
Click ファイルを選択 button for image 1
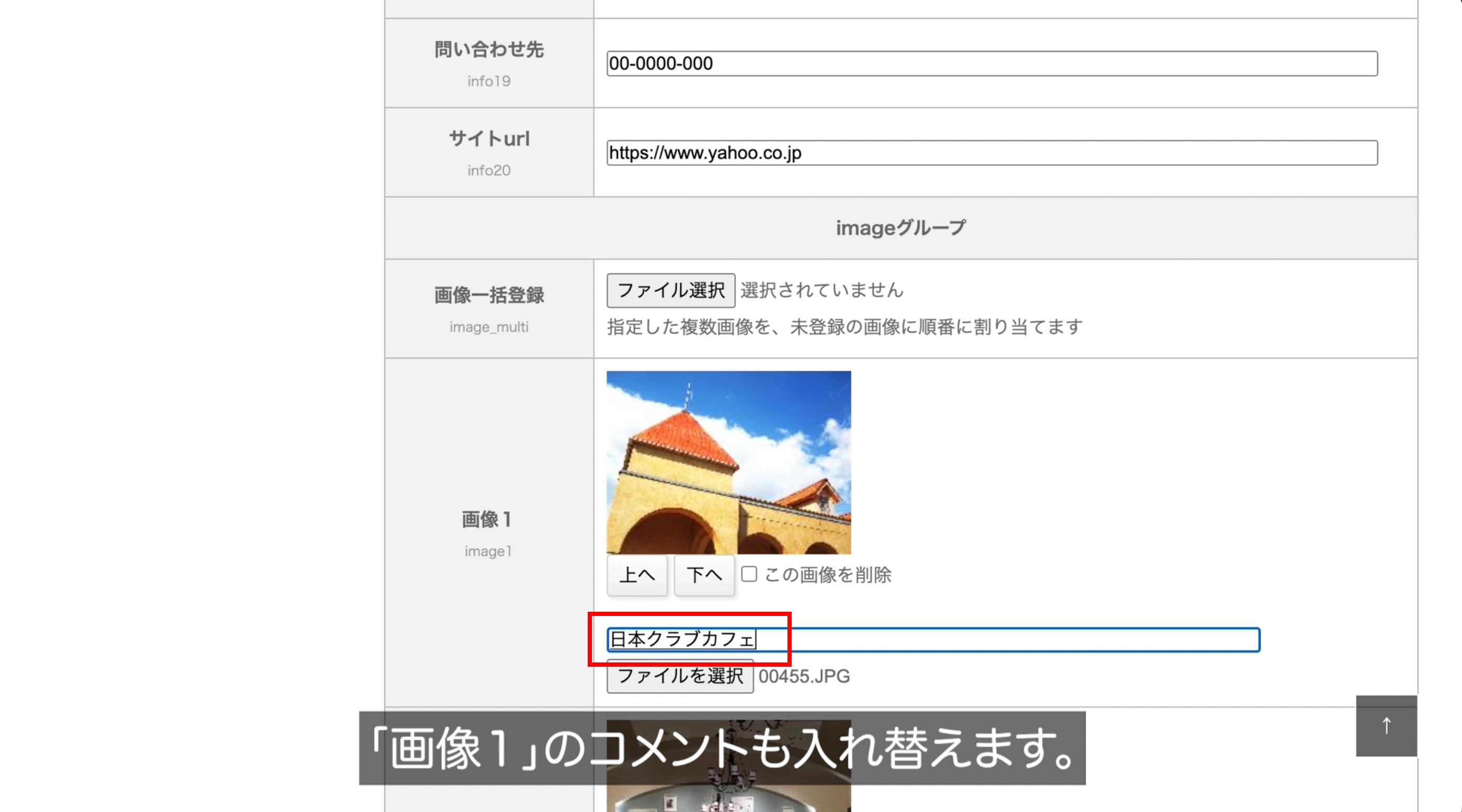click(x=679, y=677)
